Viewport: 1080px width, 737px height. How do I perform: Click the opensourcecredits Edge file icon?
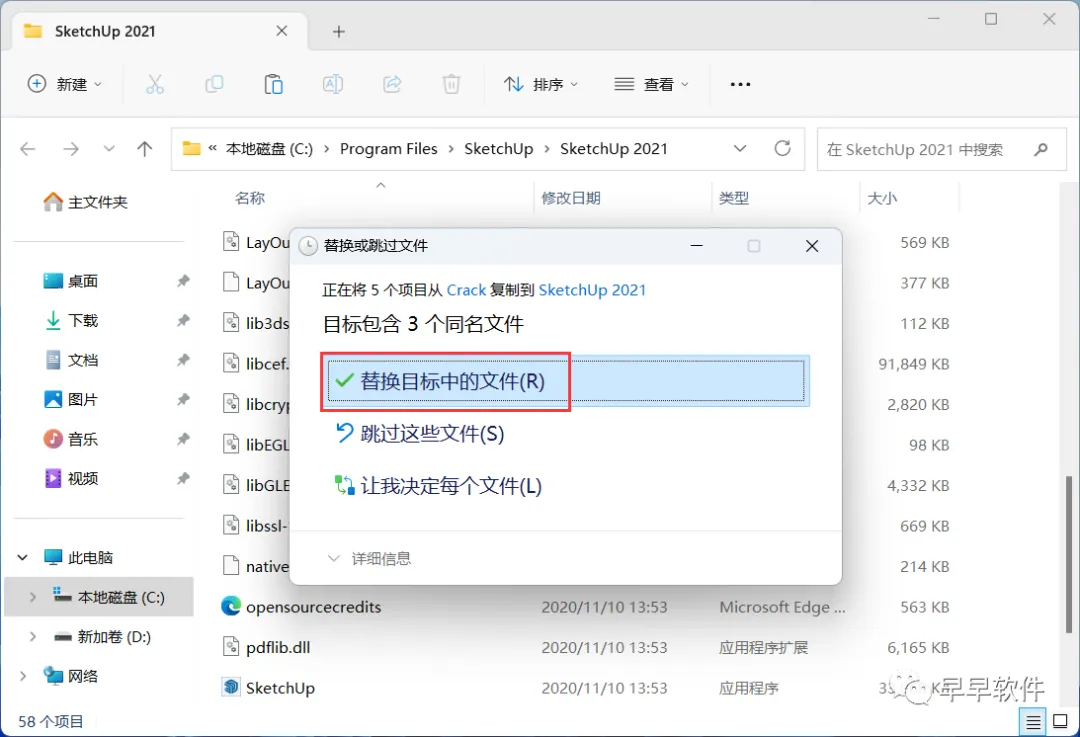coord(231,606)
